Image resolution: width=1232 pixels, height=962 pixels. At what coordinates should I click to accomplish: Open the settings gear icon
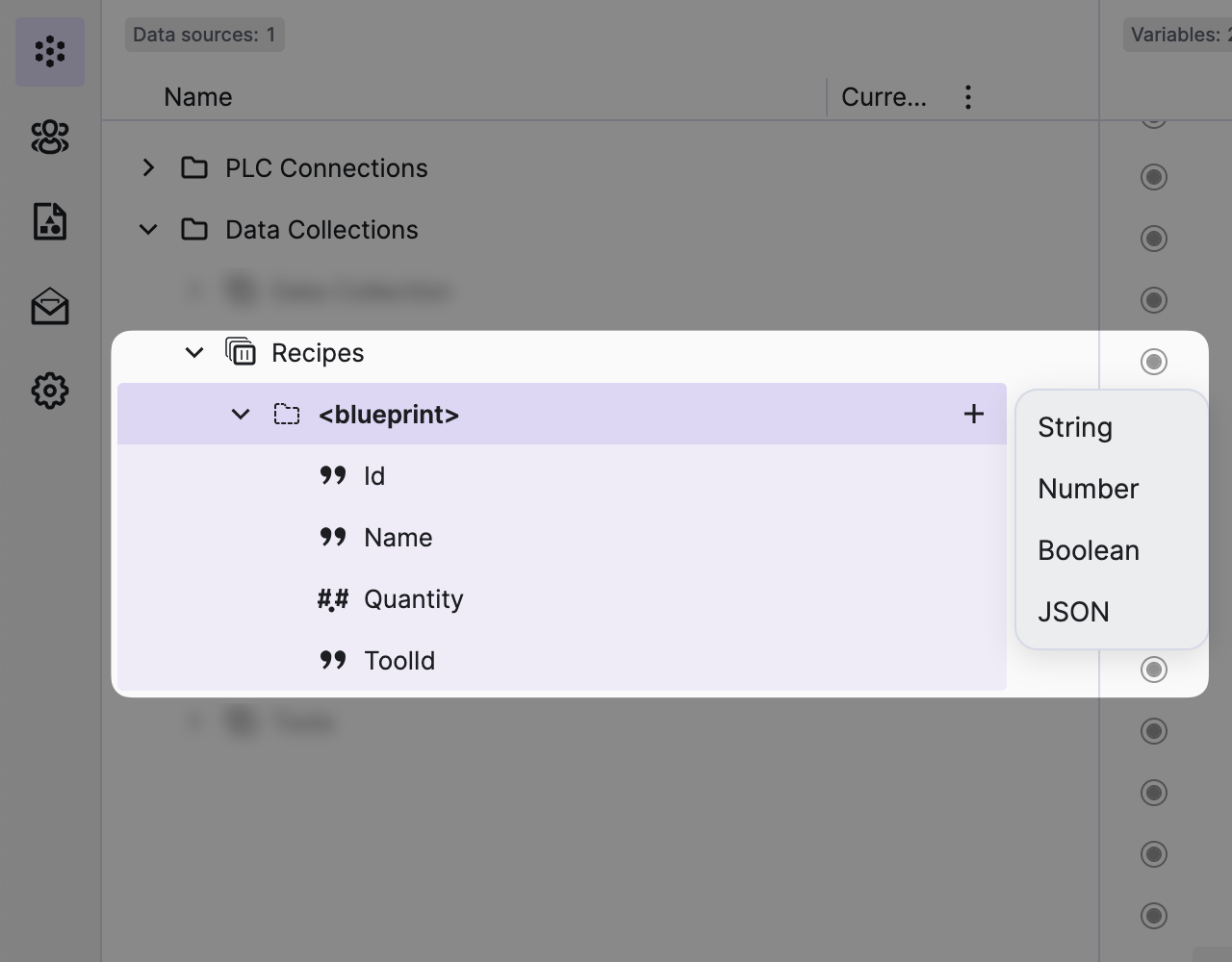click(x=50, y=391)
